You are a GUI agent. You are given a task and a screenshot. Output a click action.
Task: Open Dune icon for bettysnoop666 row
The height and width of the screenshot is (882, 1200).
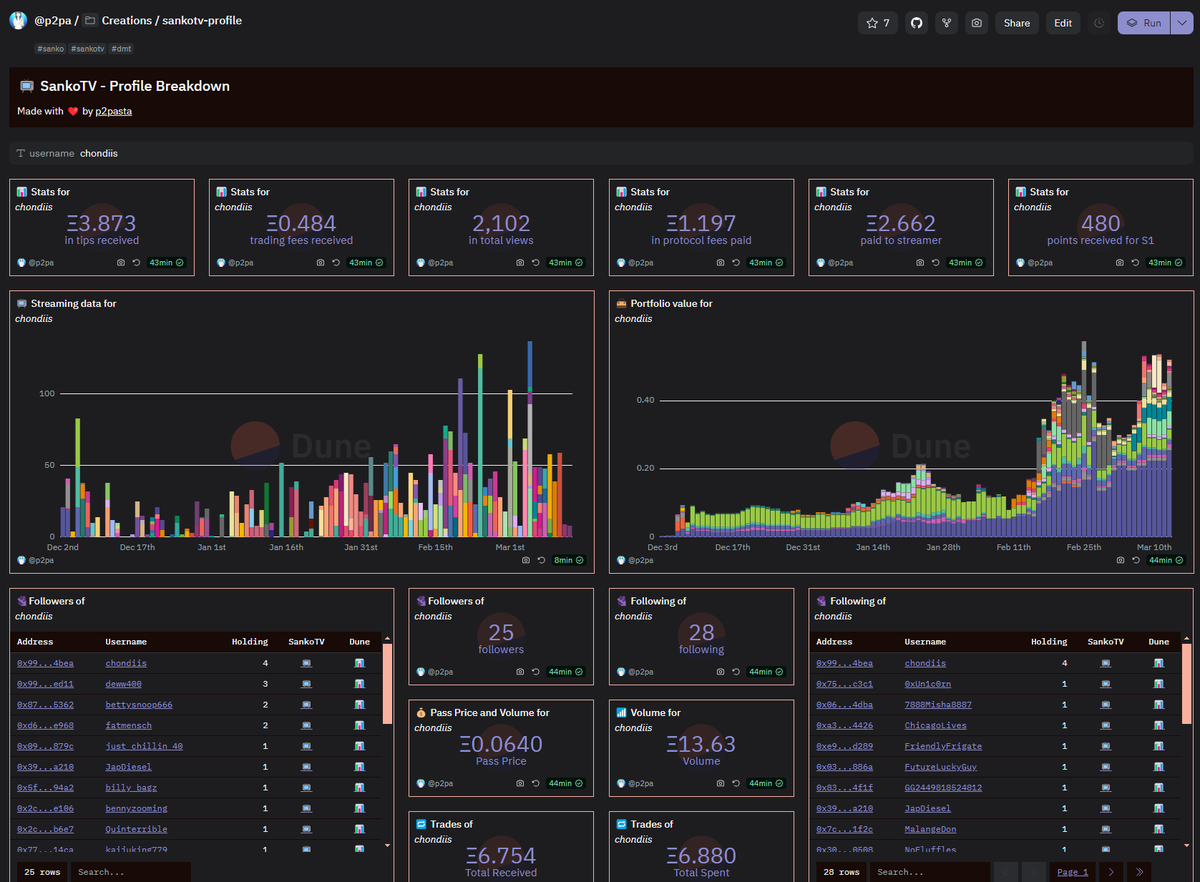(x=359, y=704)
